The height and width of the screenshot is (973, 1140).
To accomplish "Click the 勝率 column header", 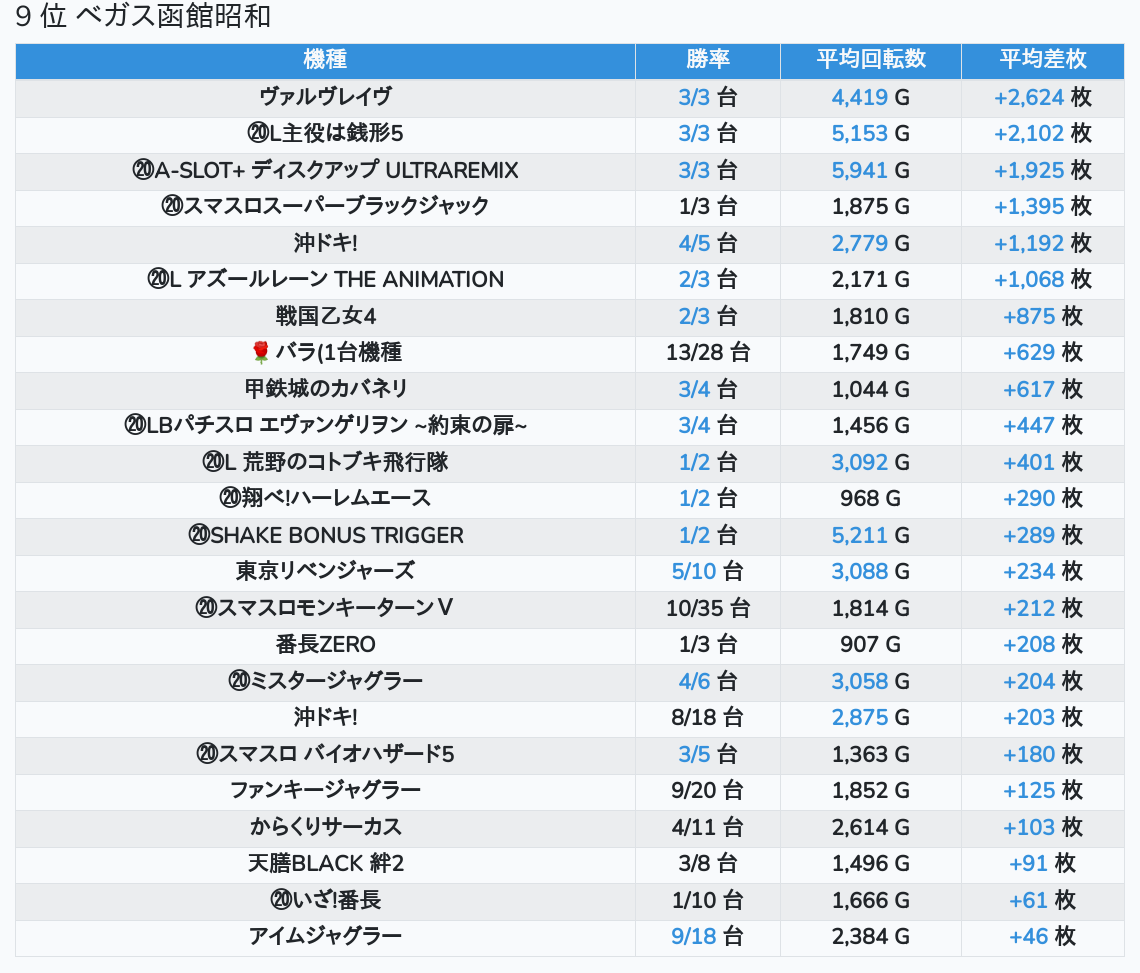I will tap(707, 60).
